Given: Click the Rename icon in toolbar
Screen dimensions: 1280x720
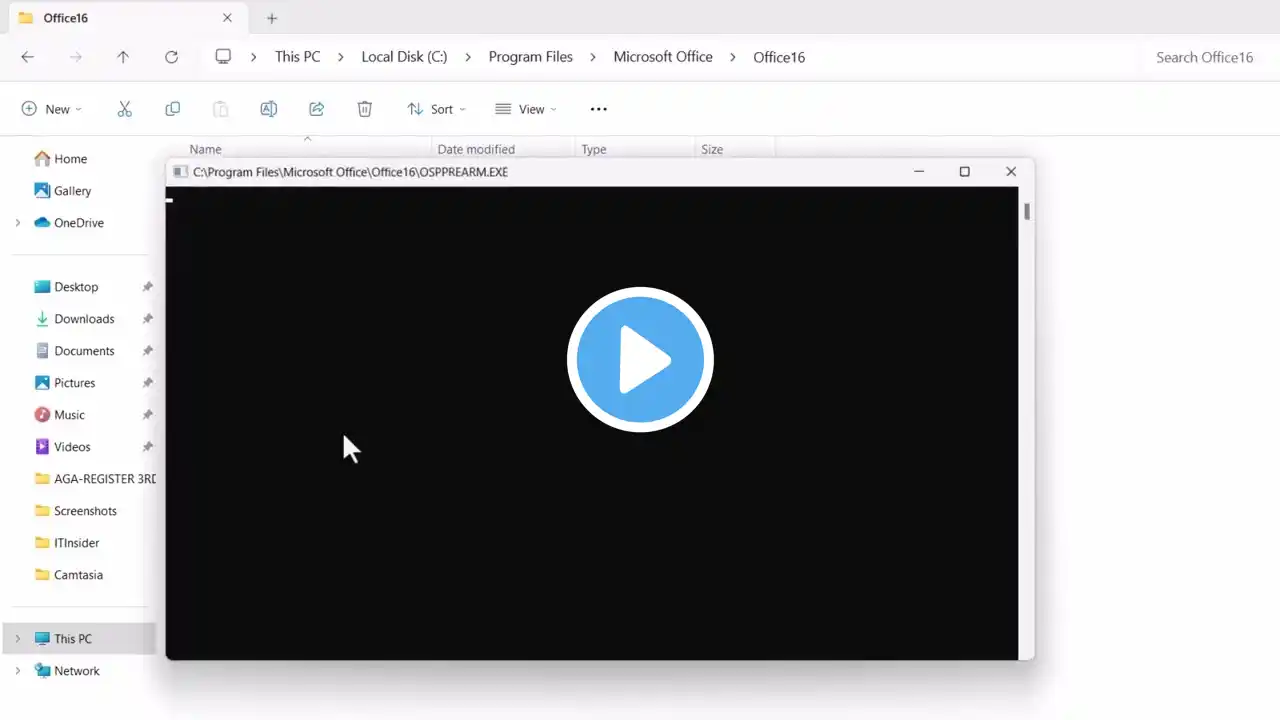Looking at the screenshot, I should point(269,109).
